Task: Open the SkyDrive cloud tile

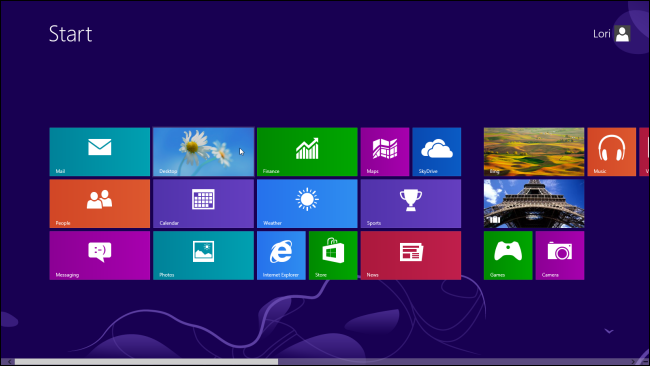Action: click(437, 152)
